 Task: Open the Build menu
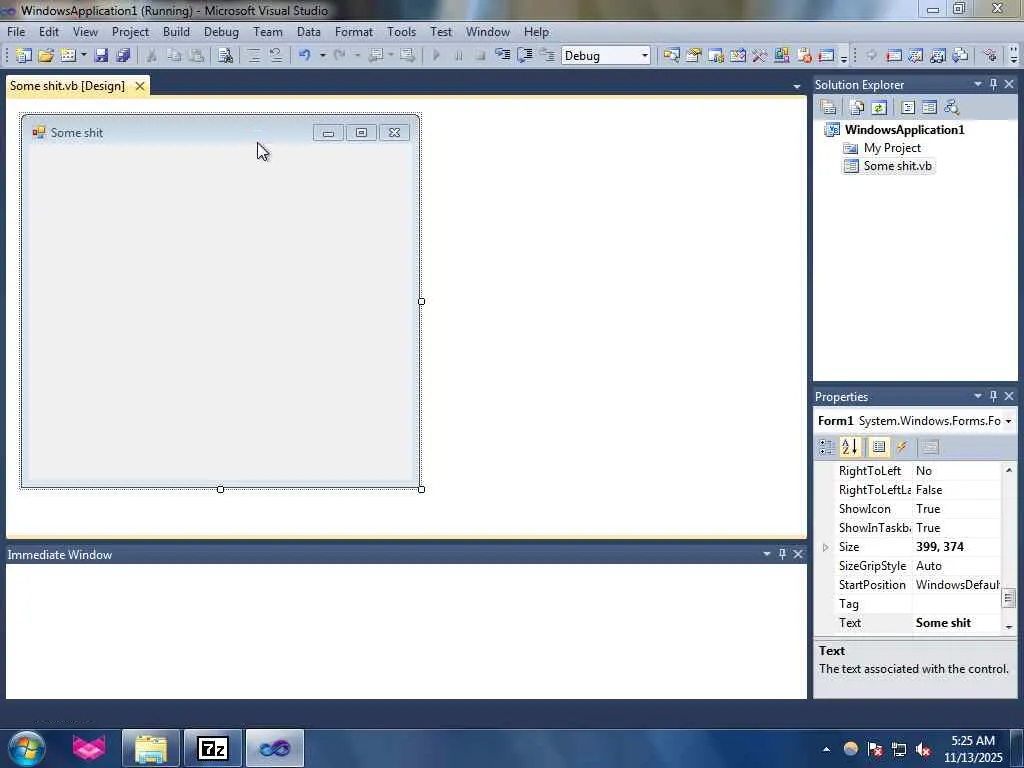point(176,31)
